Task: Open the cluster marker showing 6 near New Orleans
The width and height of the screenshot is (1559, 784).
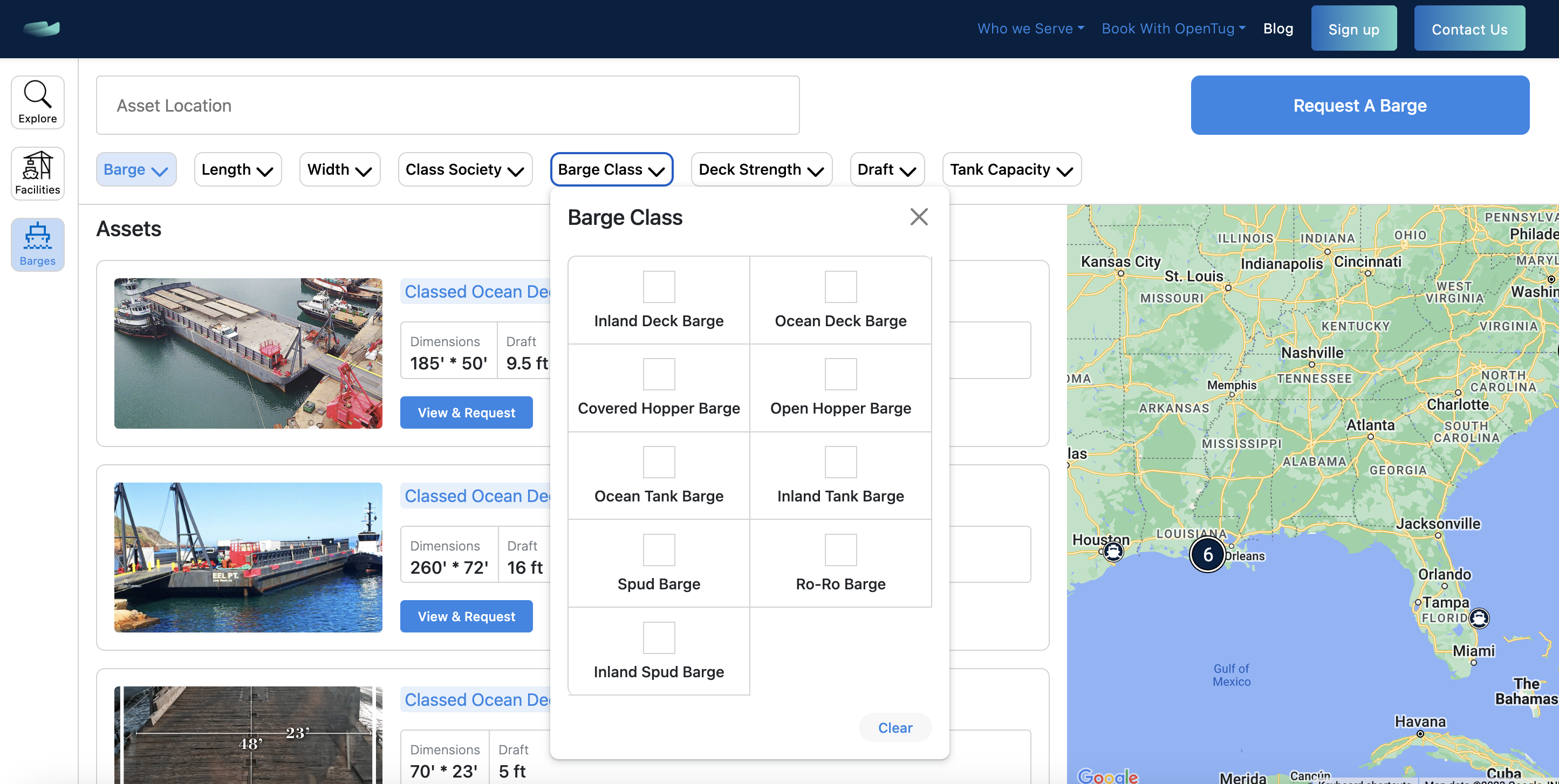Action: pyautogui.click(x=1208, y=554)
